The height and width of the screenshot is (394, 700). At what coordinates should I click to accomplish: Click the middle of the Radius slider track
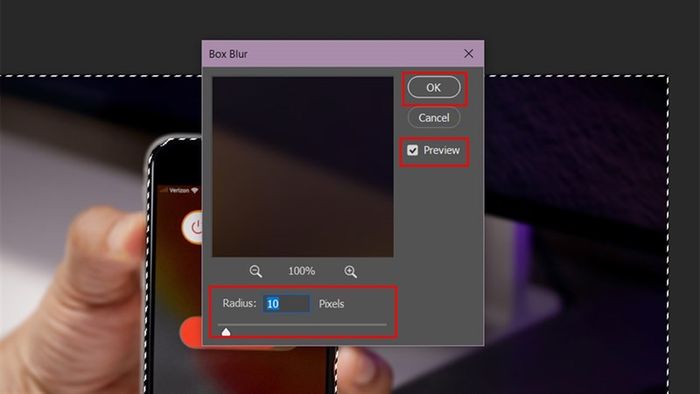click(x=302, y=325)
